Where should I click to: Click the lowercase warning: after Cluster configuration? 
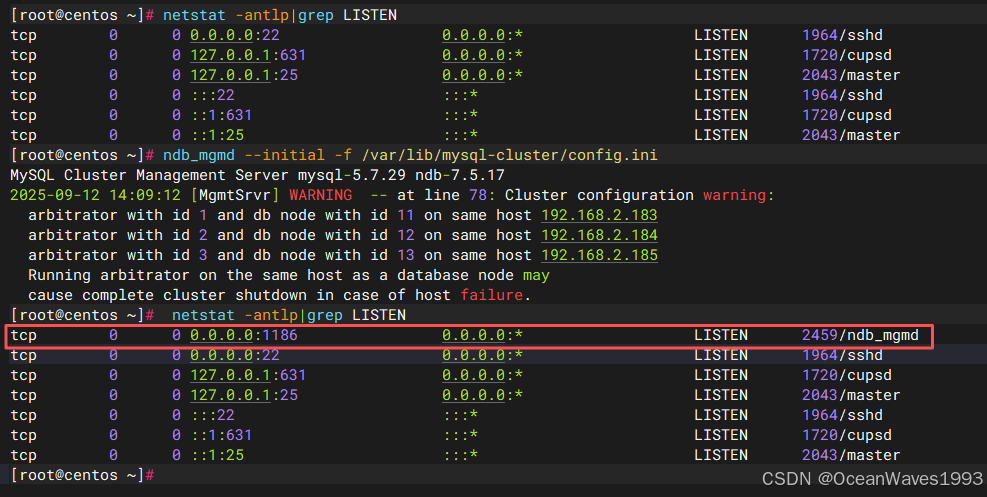point(738,195)
